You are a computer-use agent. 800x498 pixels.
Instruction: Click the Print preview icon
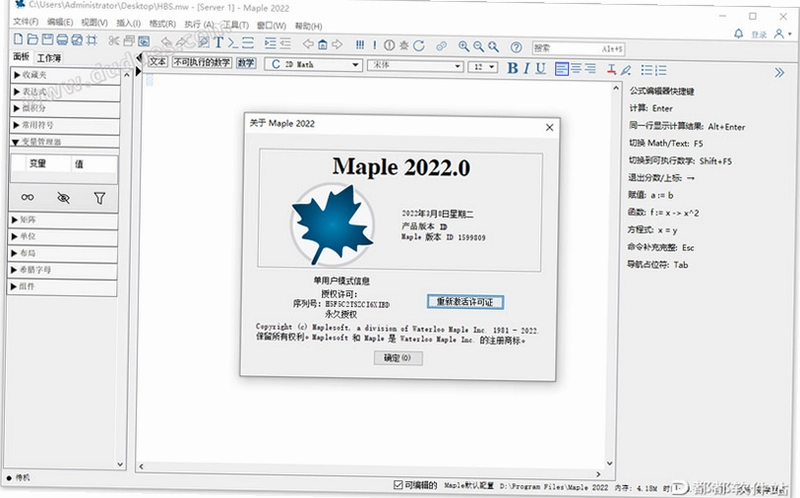(77, 40)
